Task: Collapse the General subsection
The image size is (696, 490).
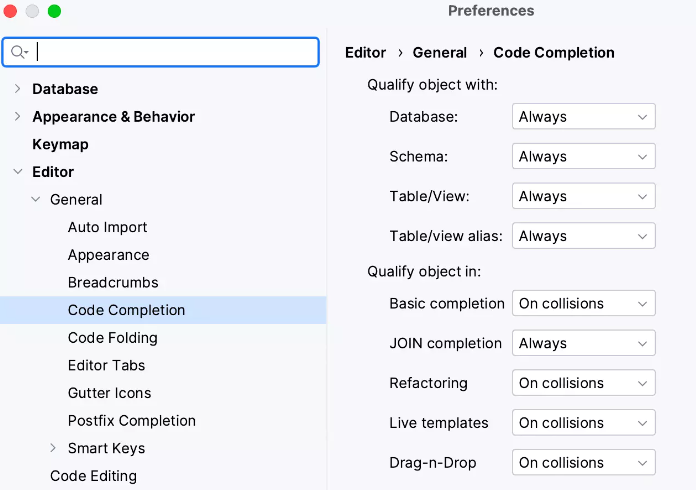Action: tap(35, 200)
